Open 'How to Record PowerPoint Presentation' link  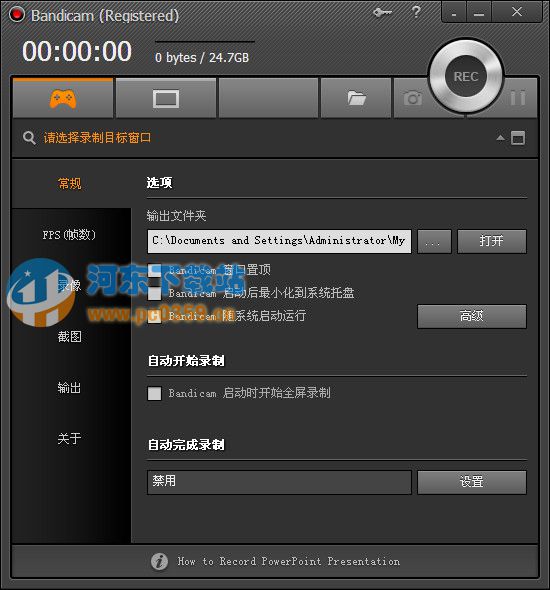(x=289, y=561)
